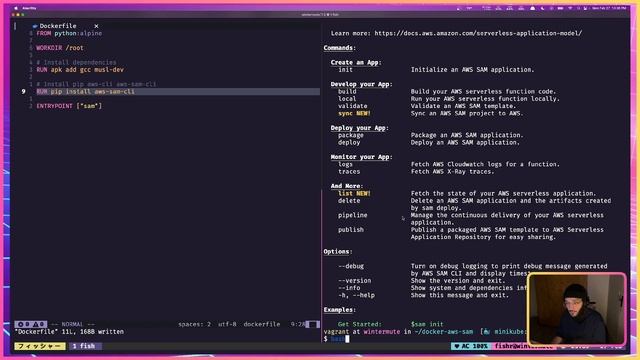Viewport: 640px width, 360px height.
Task: Click the 'init' command entry
Action: 345,70
